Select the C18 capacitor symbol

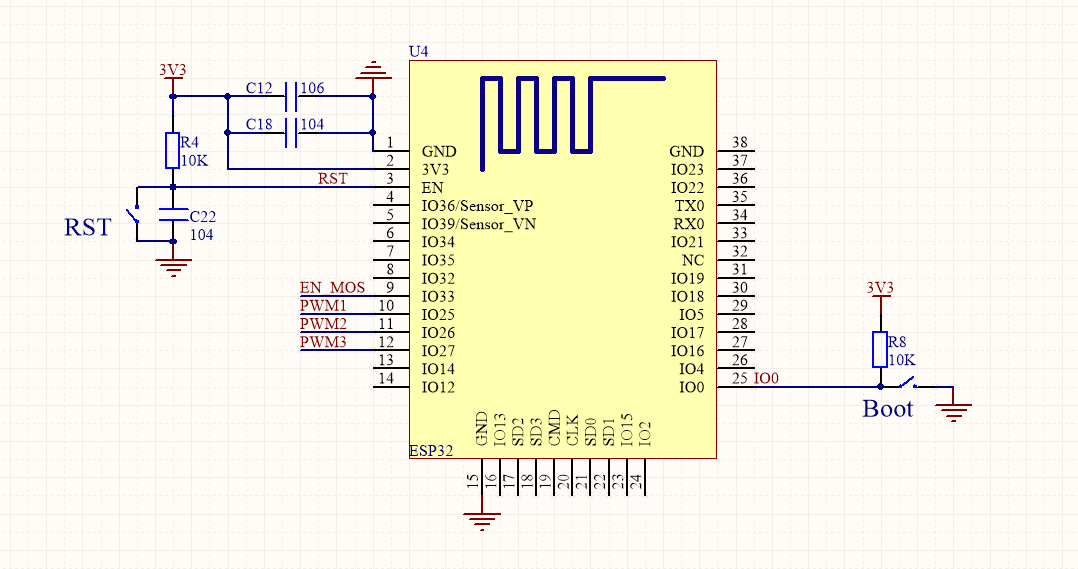(291, 133)
